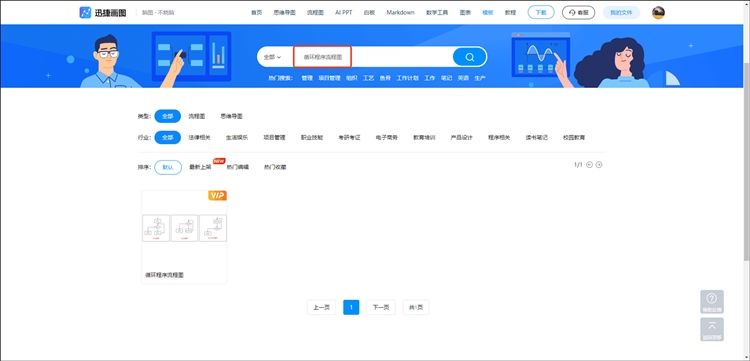
Task: Open the user avatar profile picture
Action: (658, 12)
